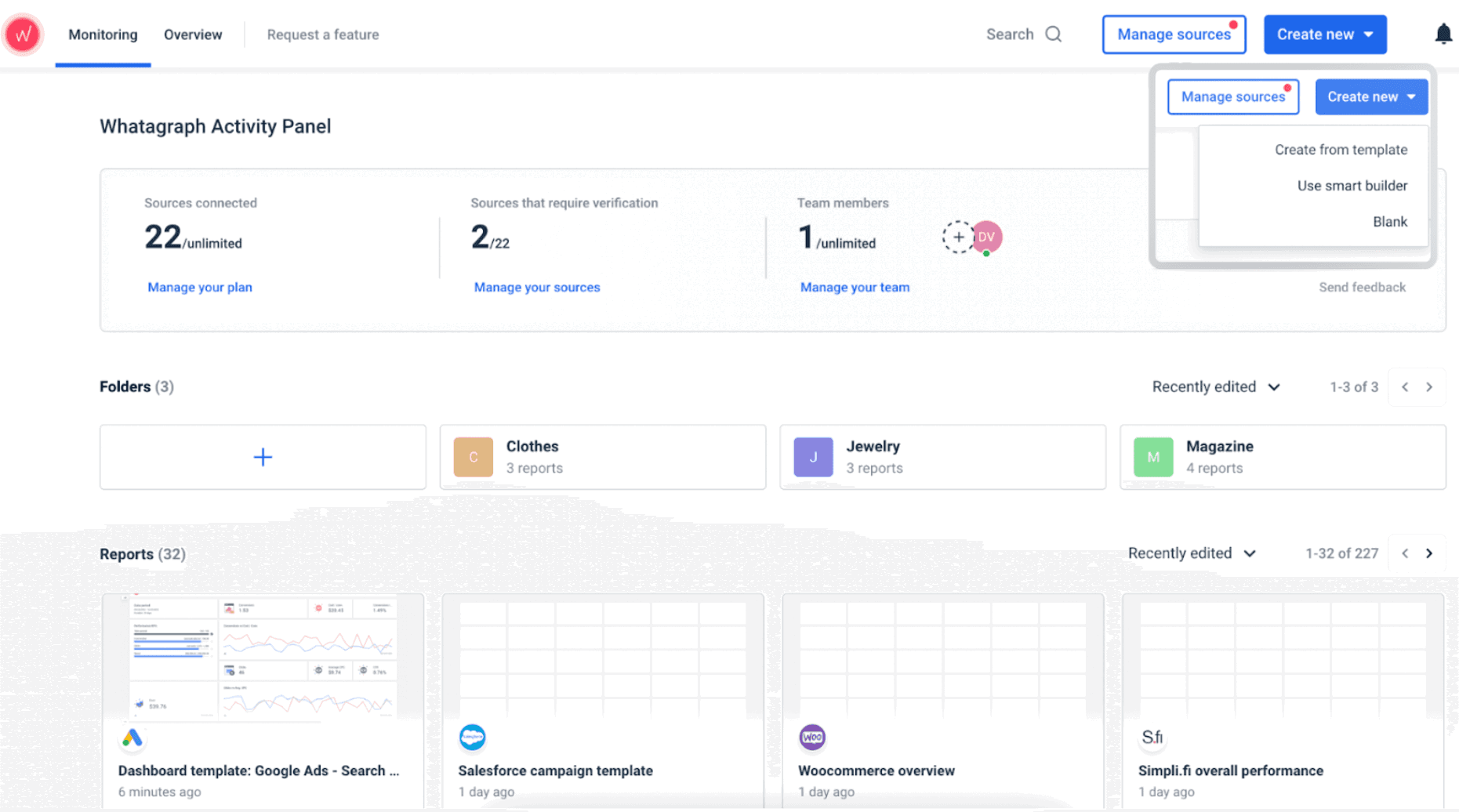
Task: Expand the reports Recently edited sort dropdown
Action: (x=1192, y=553)
